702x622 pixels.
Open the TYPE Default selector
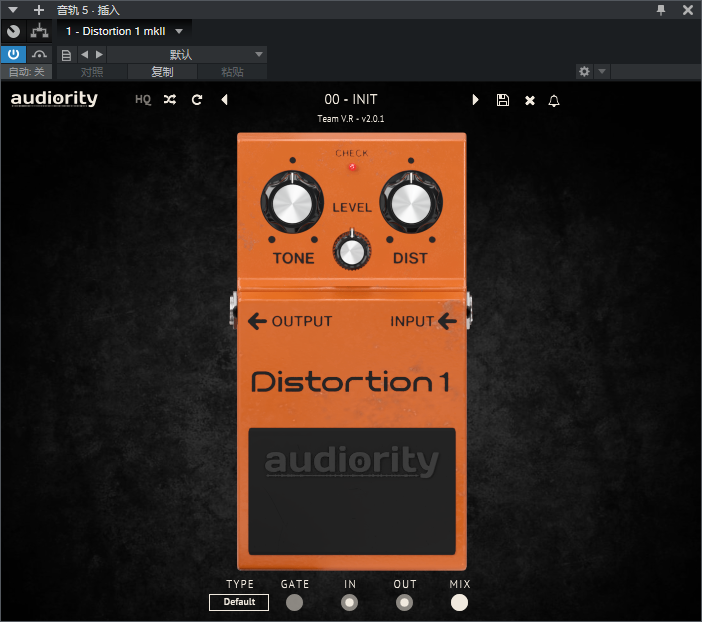[239, 602]
